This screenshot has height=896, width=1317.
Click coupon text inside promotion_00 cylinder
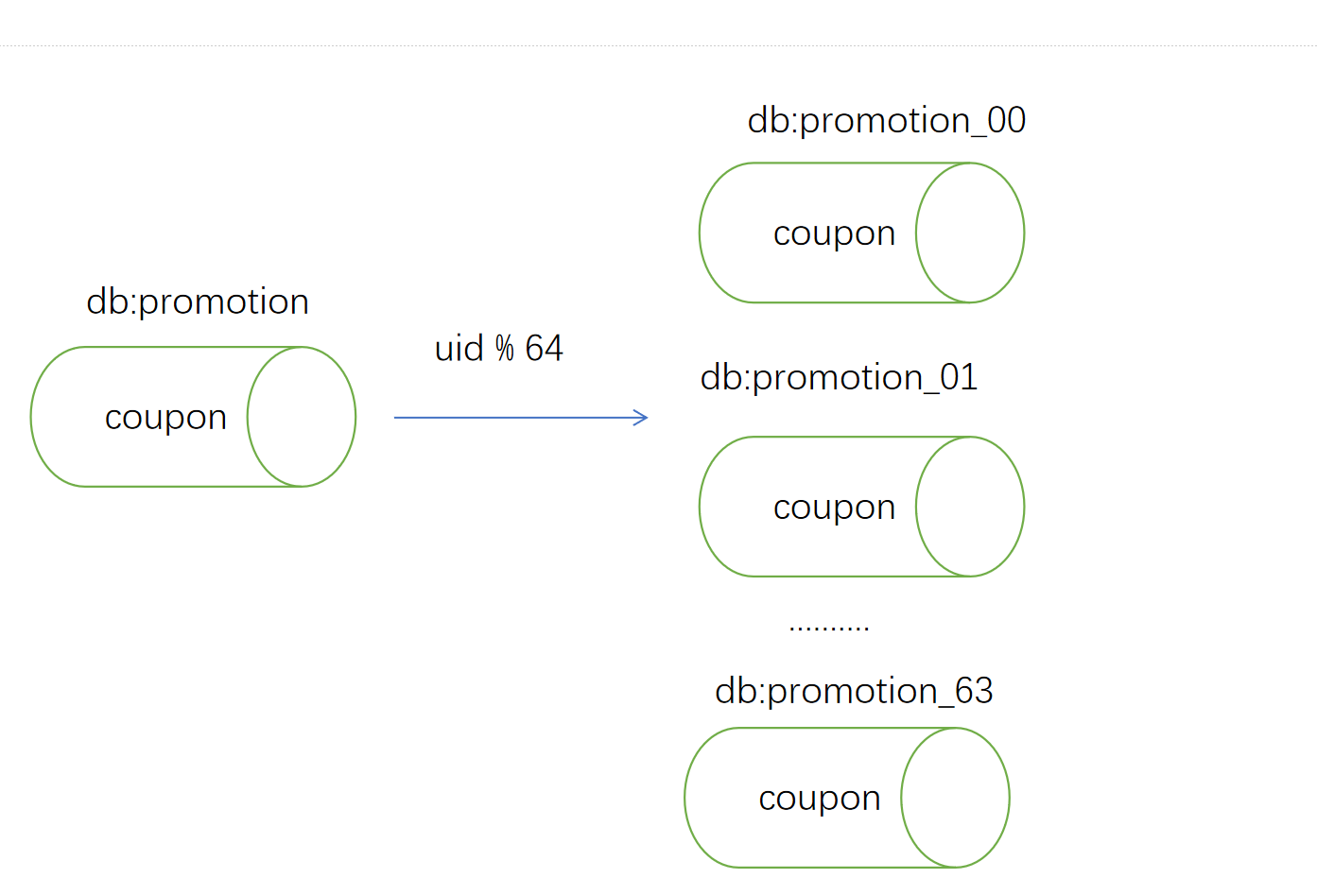[x=834, y=234]
